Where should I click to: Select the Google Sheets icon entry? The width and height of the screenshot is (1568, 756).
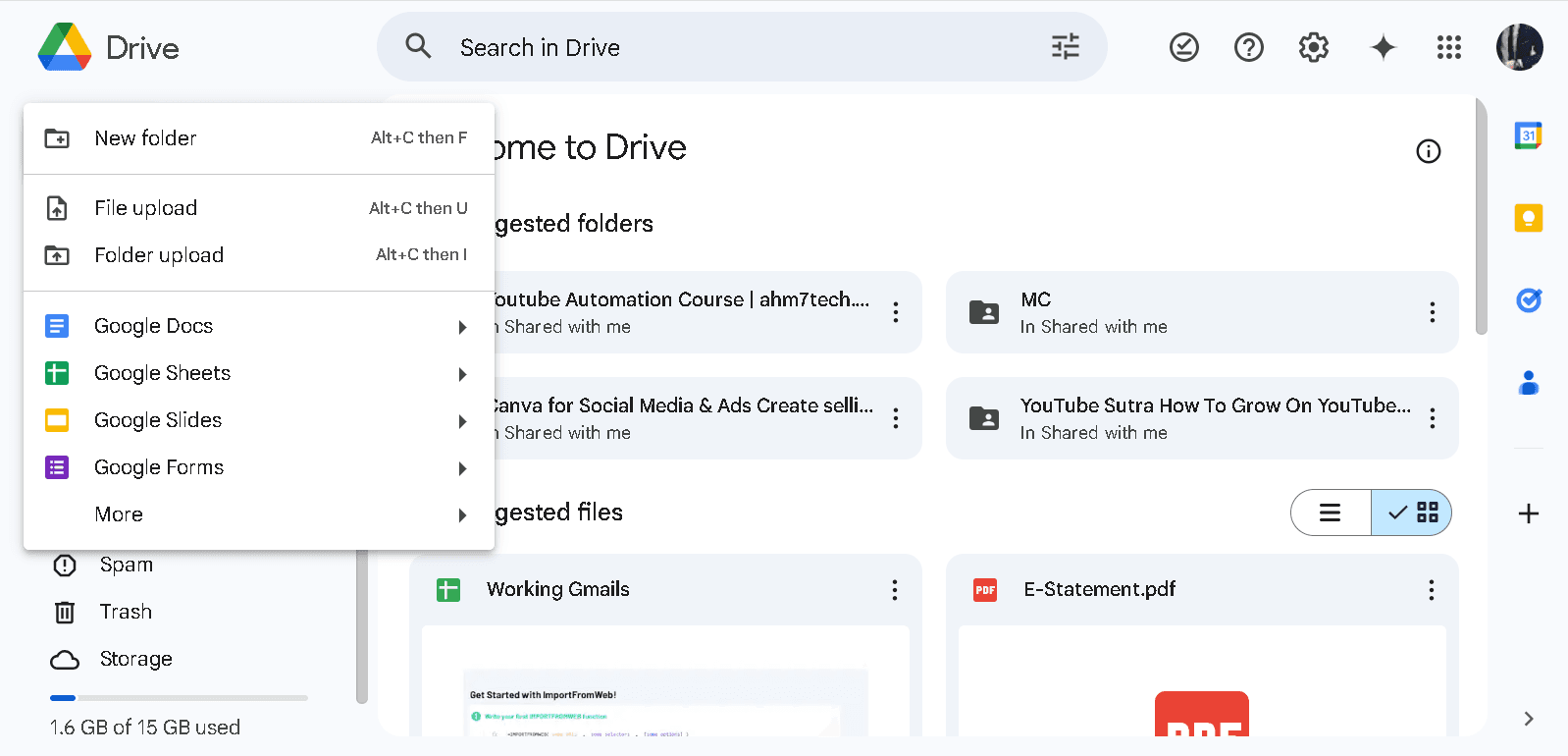(57, 373)
